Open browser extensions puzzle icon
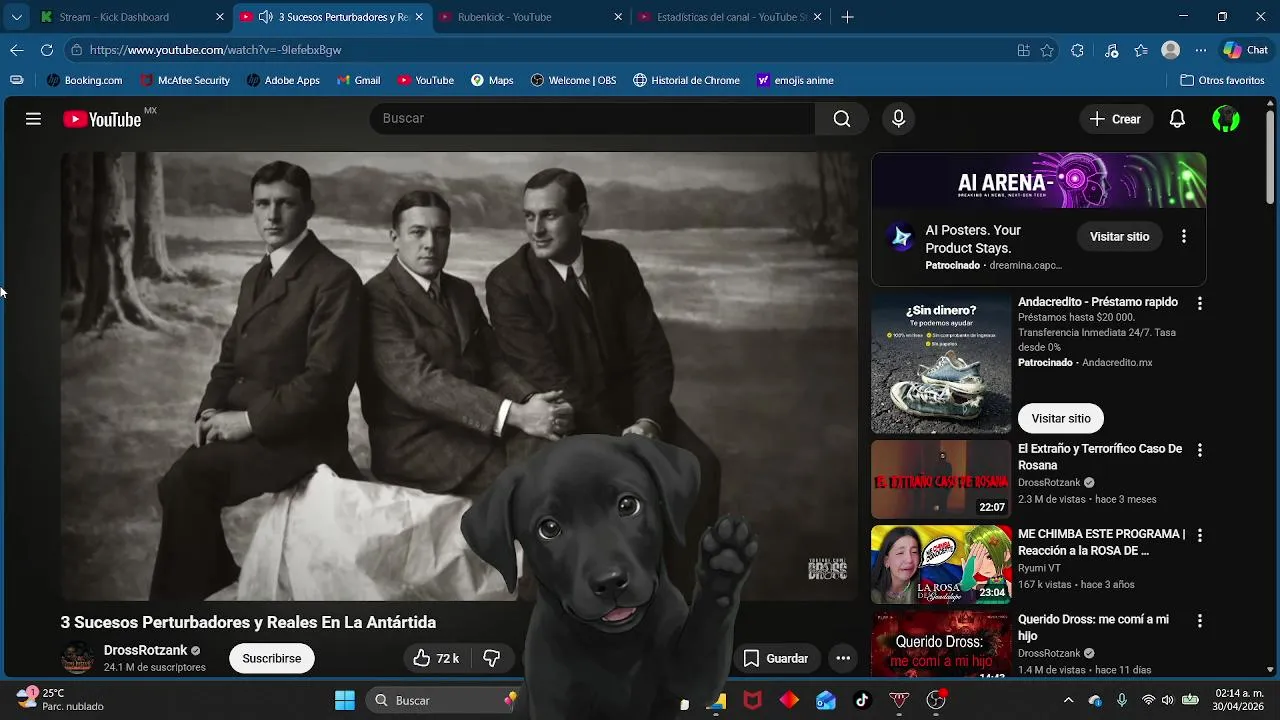Screen dimensions: 1280x720 point(1077,50)
